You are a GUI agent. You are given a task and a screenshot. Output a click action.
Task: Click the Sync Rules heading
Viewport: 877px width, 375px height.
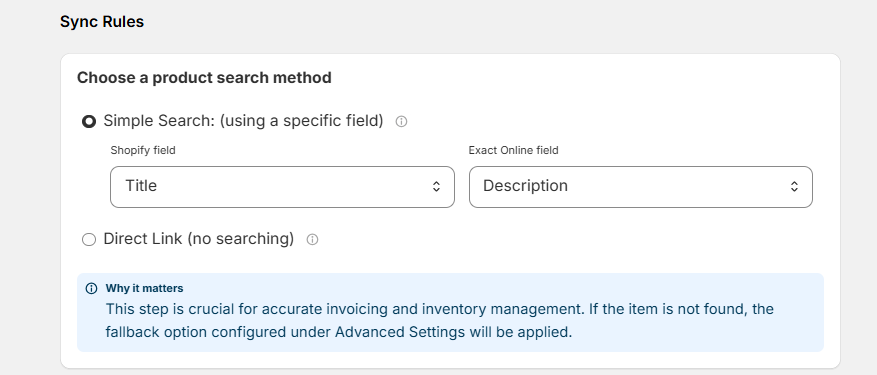[x=102, y=22]
